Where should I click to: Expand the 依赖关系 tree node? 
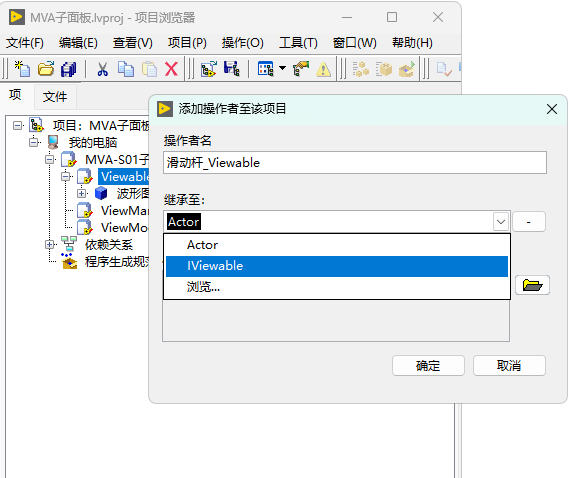click(x=50, y=244)
